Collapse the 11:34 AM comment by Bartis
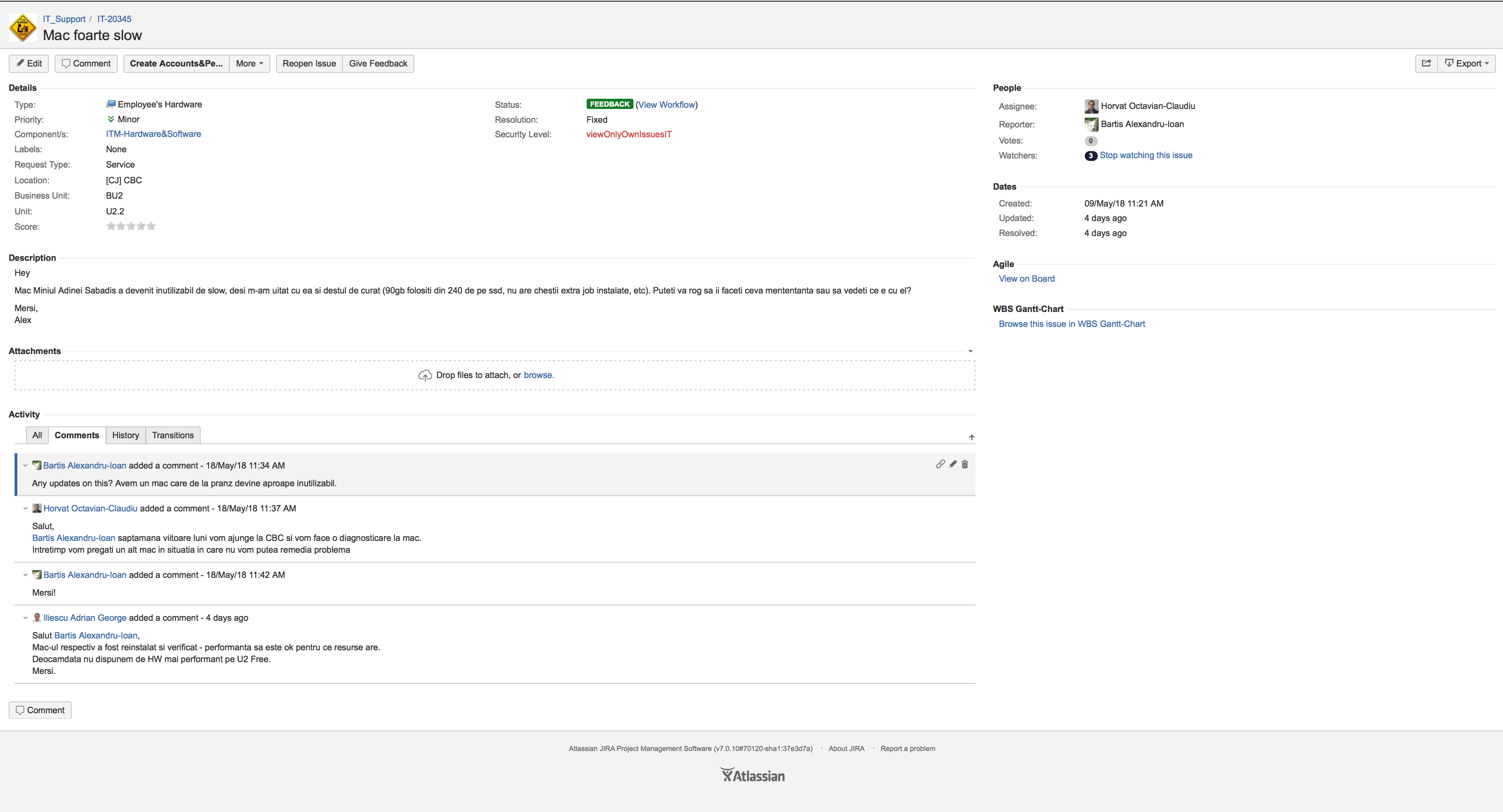The width and height of the screenshot is (1503, 812). click(25, 465)
